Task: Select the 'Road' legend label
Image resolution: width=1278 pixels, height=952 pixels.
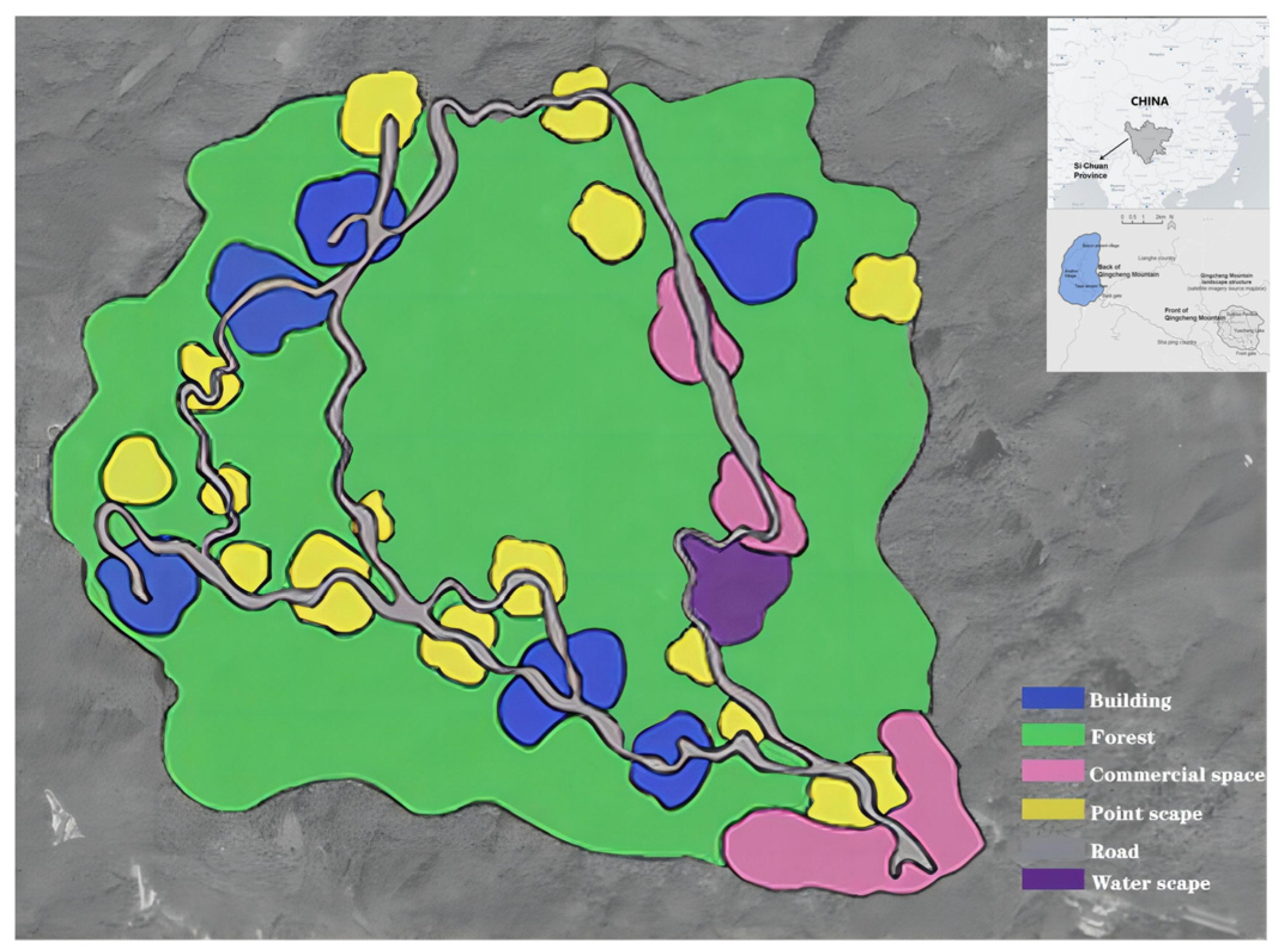Action: coord(1115,850)
